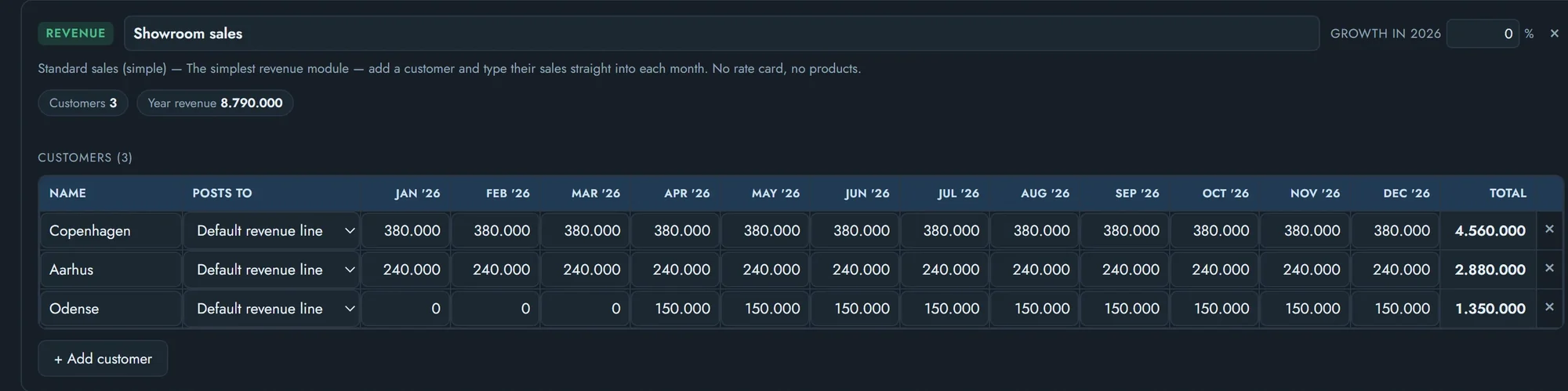The width and height of the screenshot is (1568, 391).
Task: Click the Standard sales (simple) description text
Action: pyautogui.click(x=449, y=69)
